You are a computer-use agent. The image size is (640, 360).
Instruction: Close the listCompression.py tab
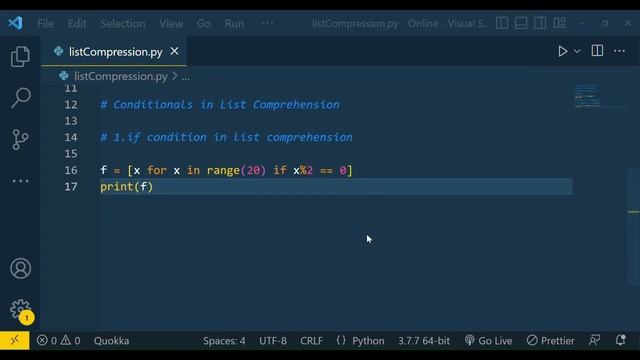click(x=174, y=51)
